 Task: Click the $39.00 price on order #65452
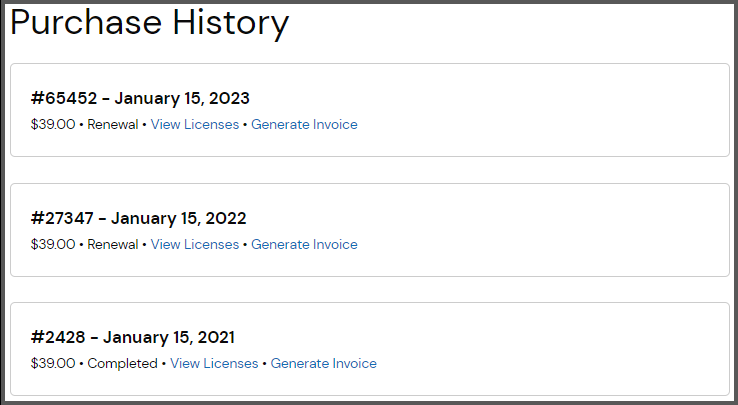pos(53,125)
